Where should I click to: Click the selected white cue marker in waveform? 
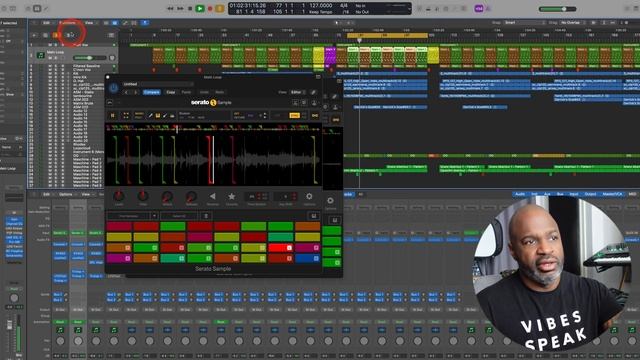(x=213, y=160)
